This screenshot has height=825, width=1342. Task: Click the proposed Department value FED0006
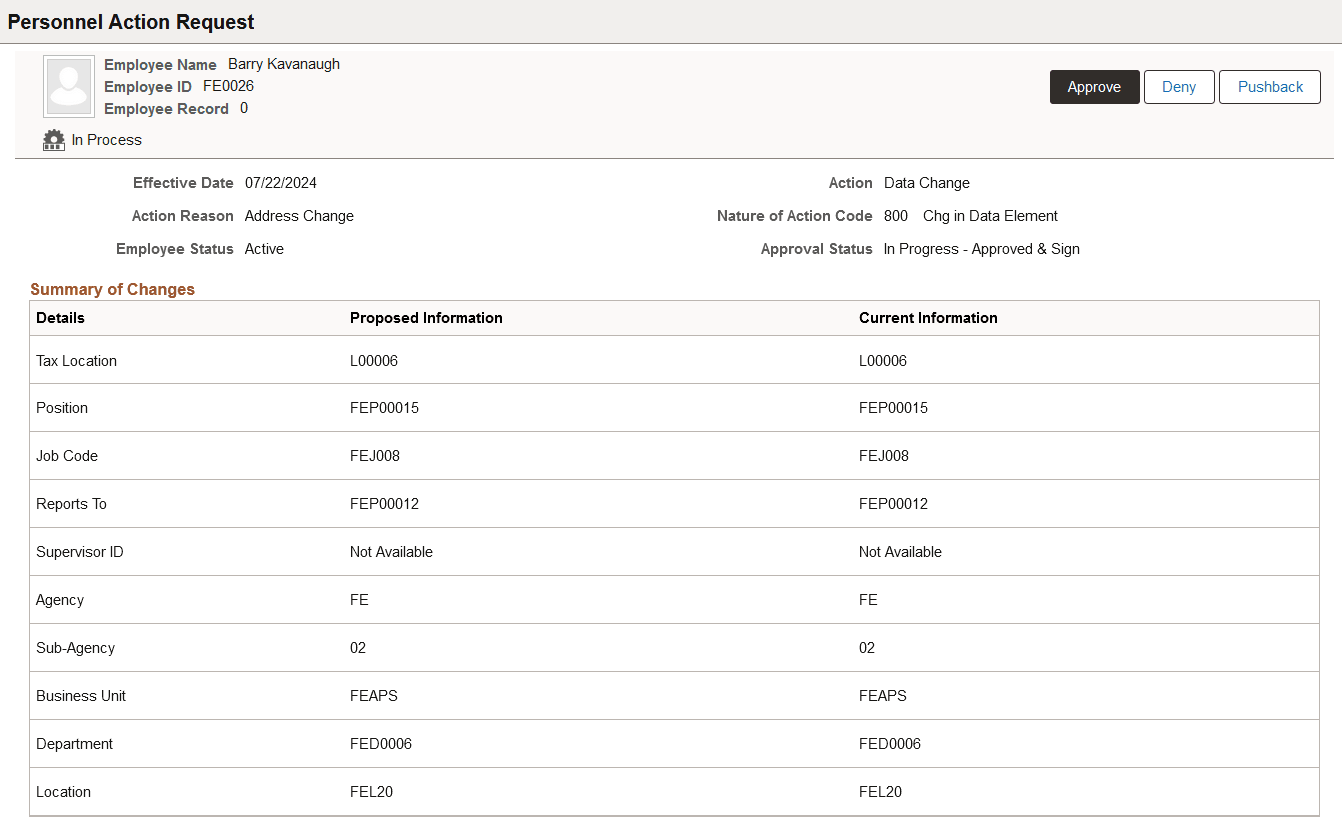pyautogui.click(x=381, y=744)
